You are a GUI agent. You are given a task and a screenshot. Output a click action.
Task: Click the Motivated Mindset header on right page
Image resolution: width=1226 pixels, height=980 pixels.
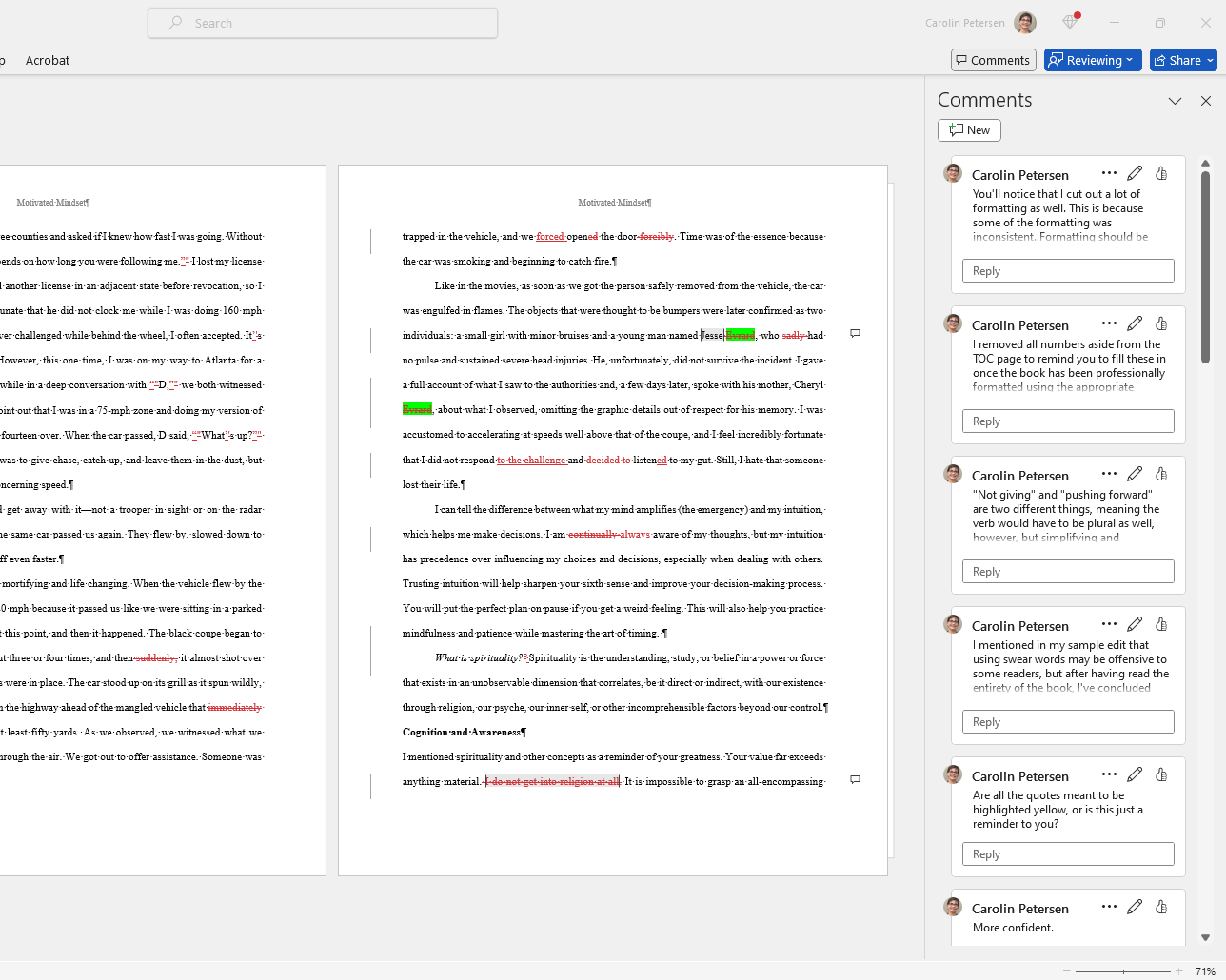614,203
